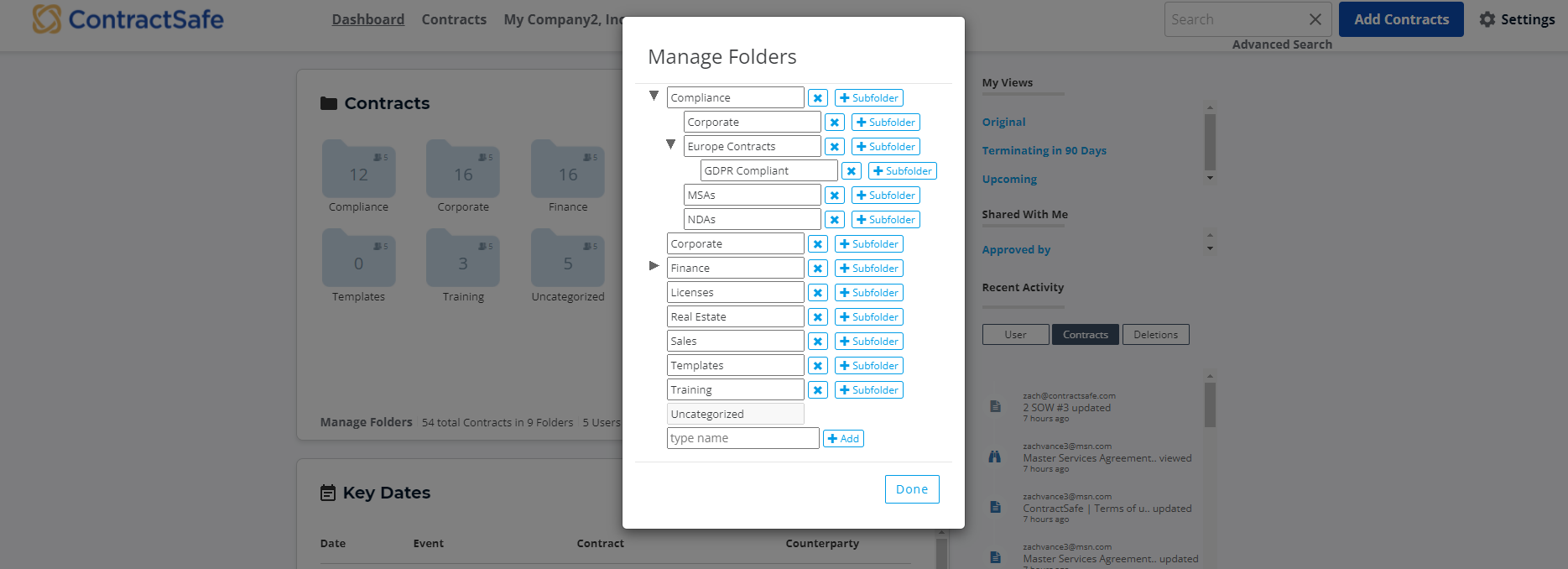Collapse the Europe Contracts subfolder

tap(670, 144)
